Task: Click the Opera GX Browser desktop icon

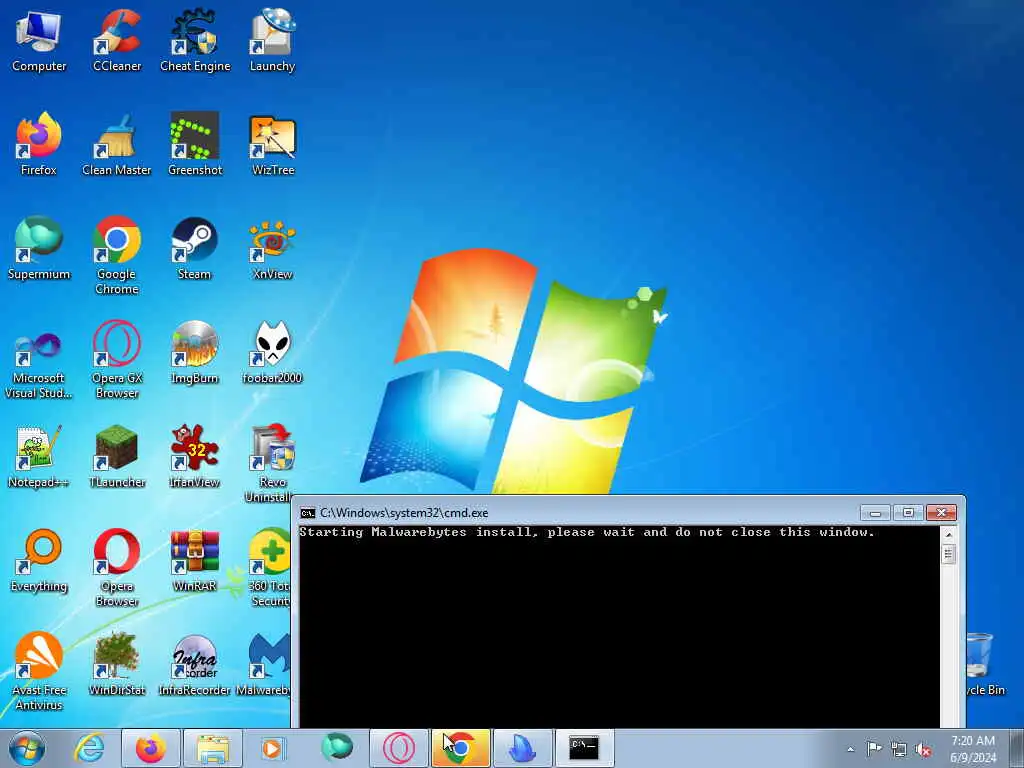Action: (117, 359)
